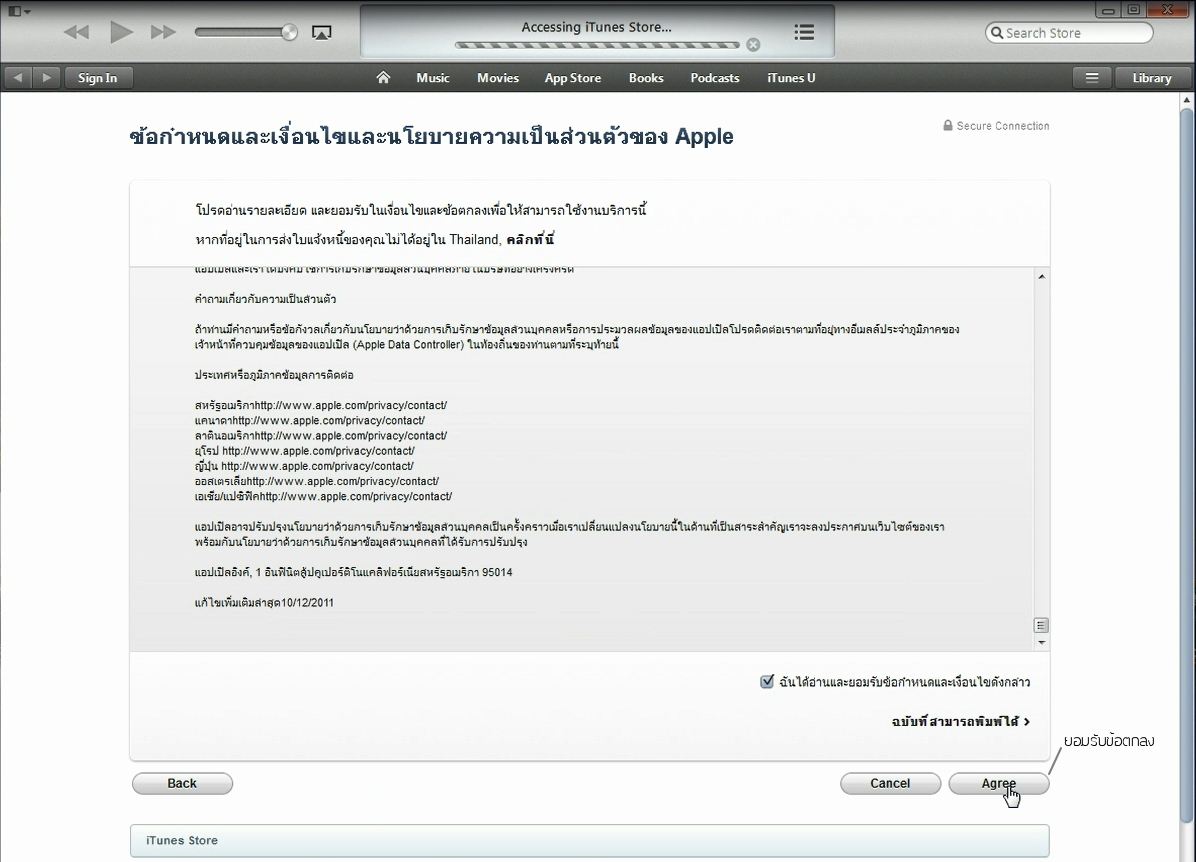Click the คลิกที่นี่ link

click(x=530, y=240)
